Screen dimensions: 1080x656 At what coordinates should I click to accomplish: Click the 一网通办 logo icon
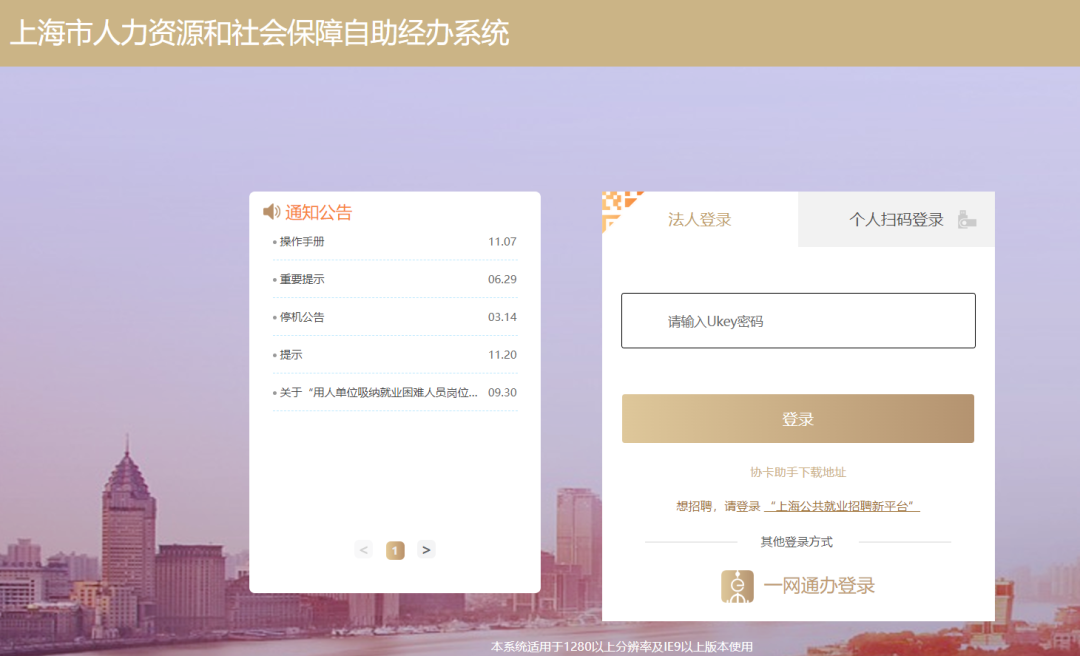[x=737, y=586]
